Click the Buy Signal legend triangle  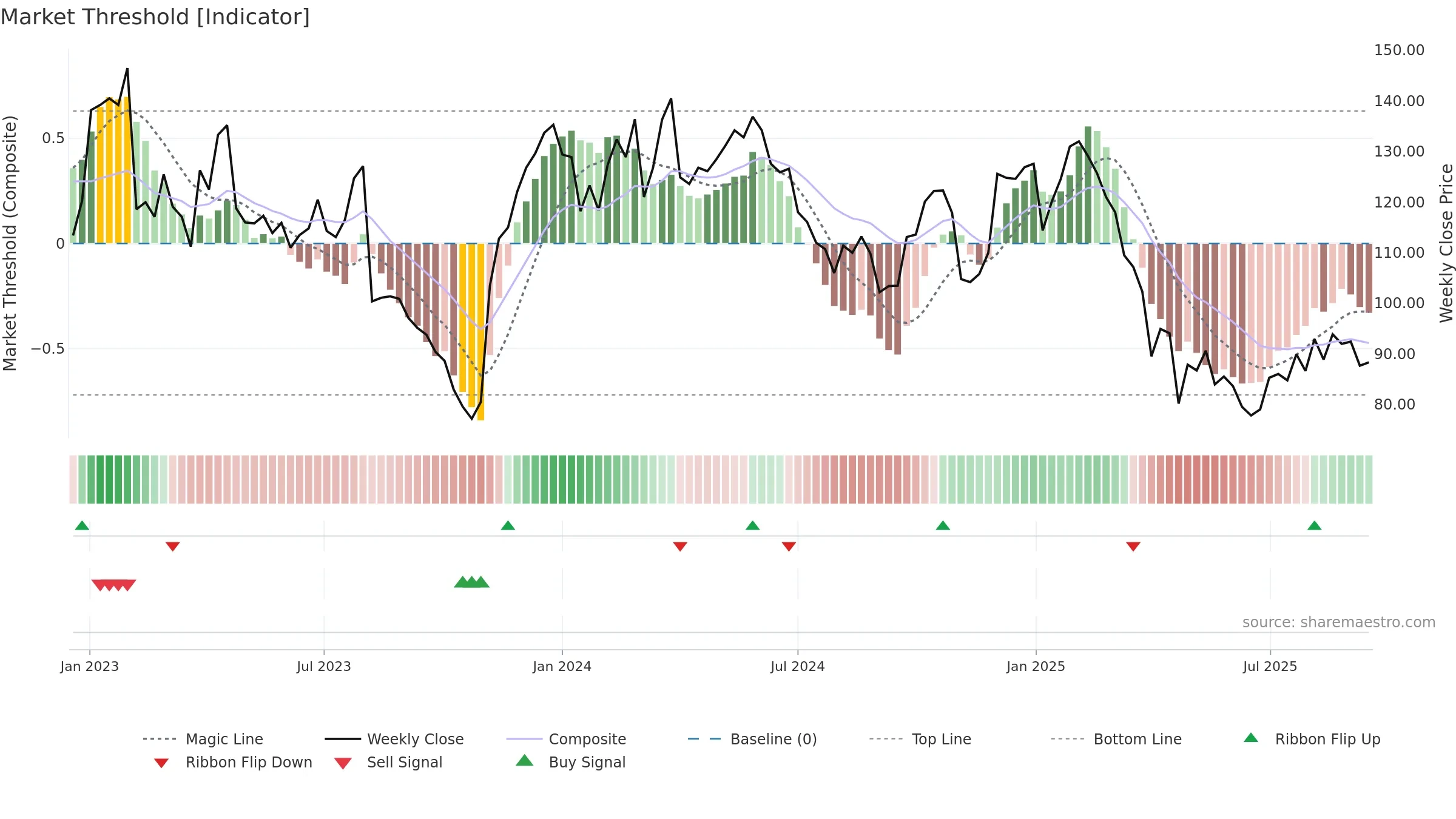tap(524, 760)
